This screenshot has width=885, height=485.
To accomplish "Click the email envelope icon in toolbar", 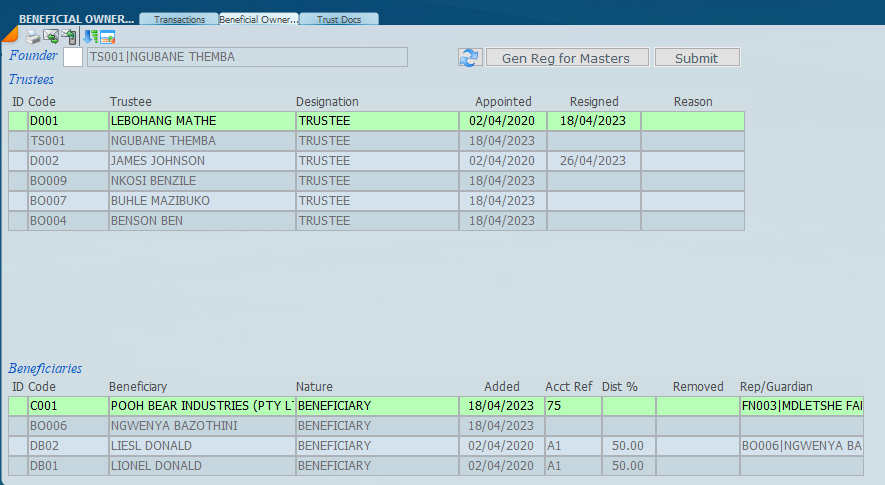I will click(x=50, y=37).
